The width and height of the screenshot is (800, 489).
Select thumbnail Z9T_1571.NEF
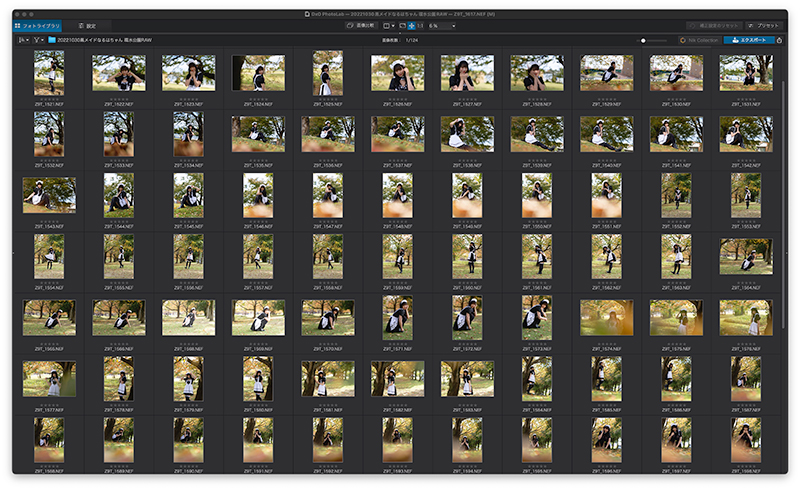tap(397, 318)
